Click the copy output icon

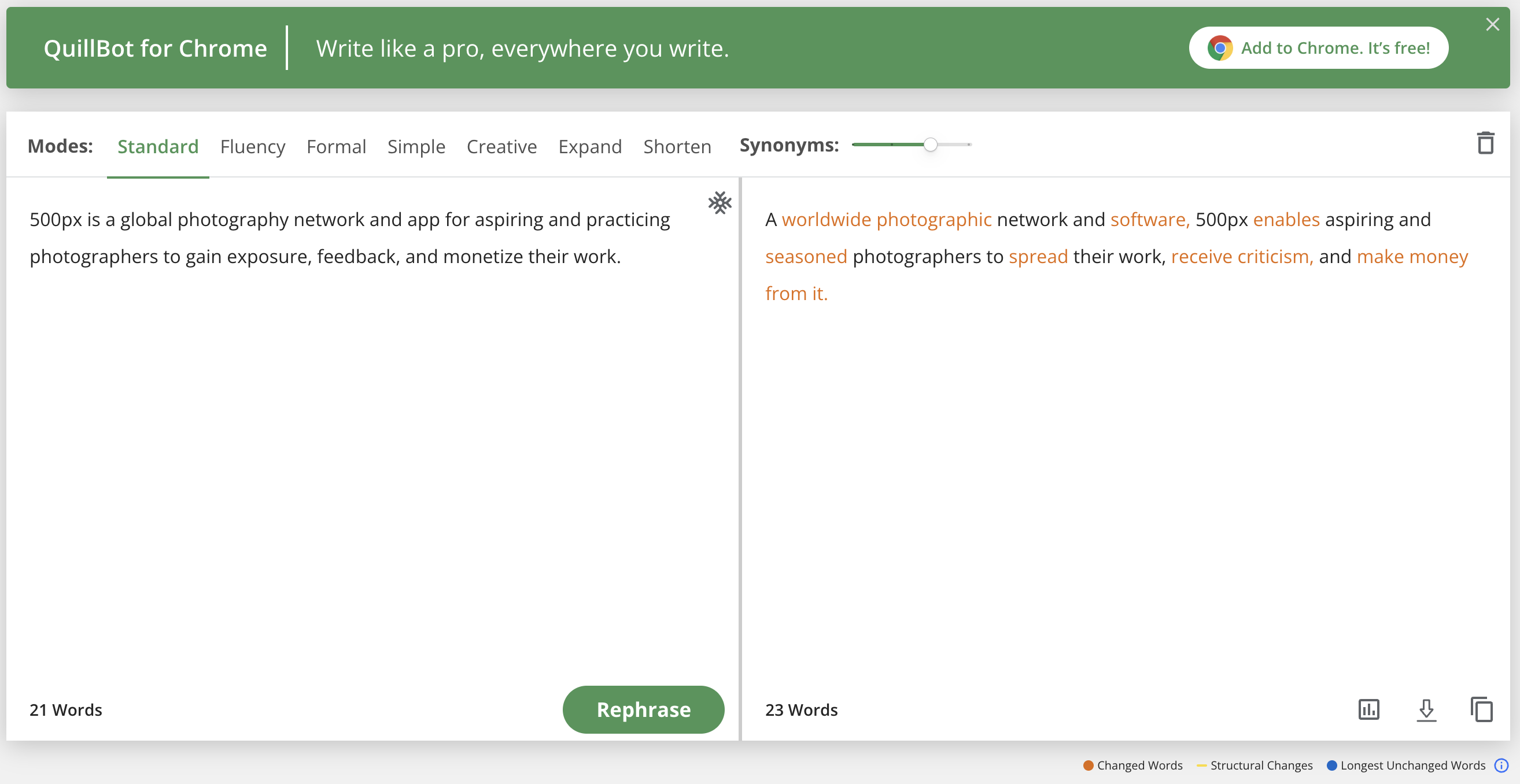(x=1481, y=709)
